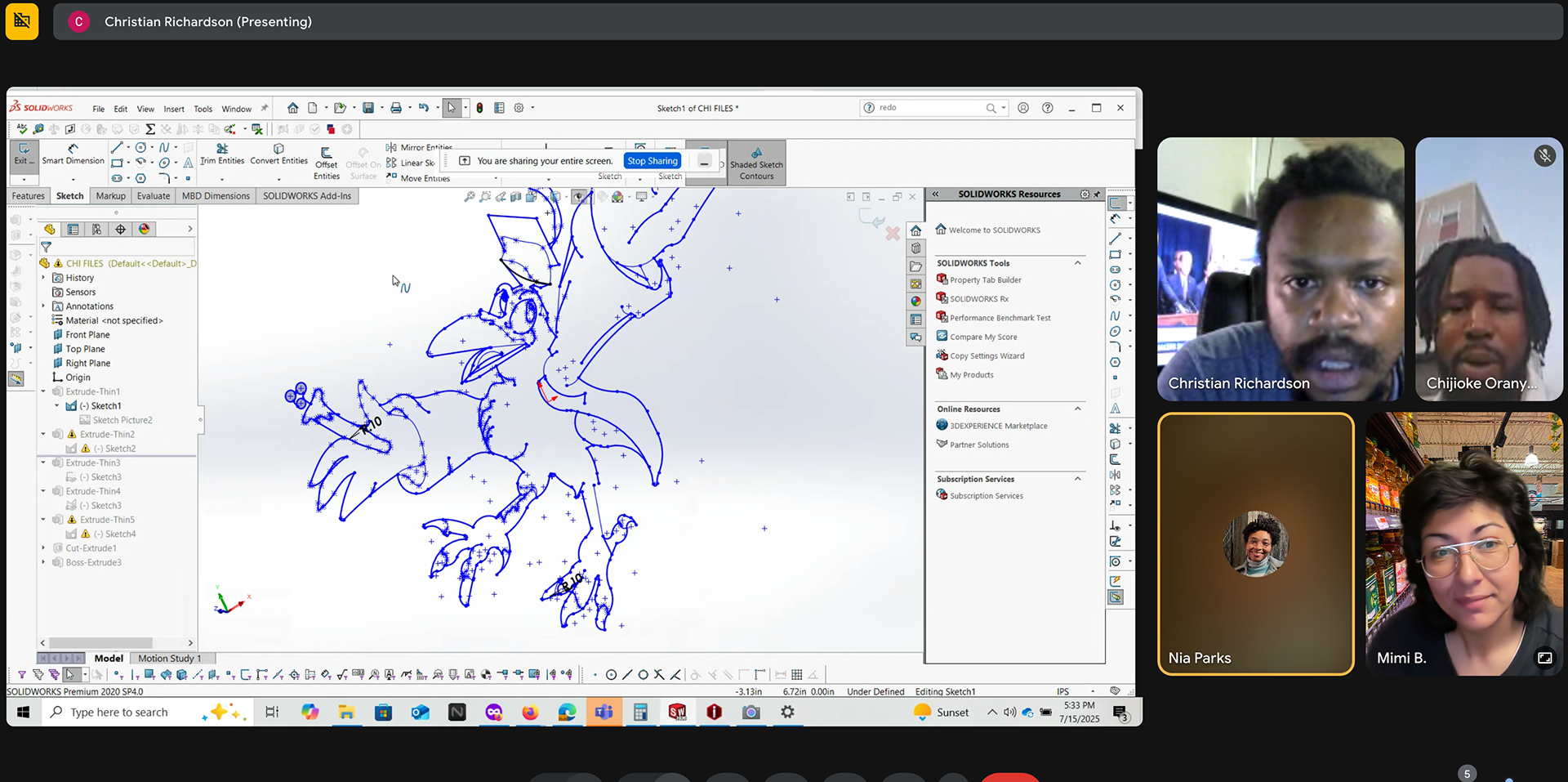The image size is (1568, 782).
Task: Open the Insert menu
Action: (x=174, y=109)
